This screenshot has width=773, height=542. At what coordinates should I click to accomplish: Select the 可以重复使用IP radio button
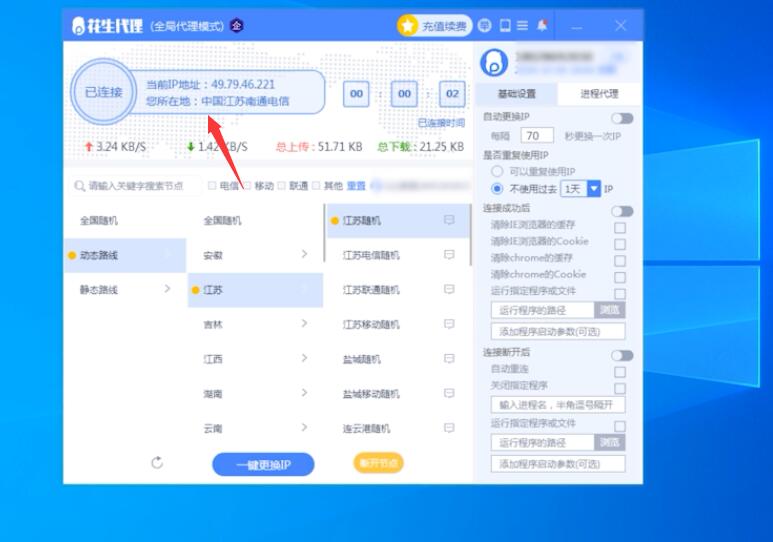point(497,171)
